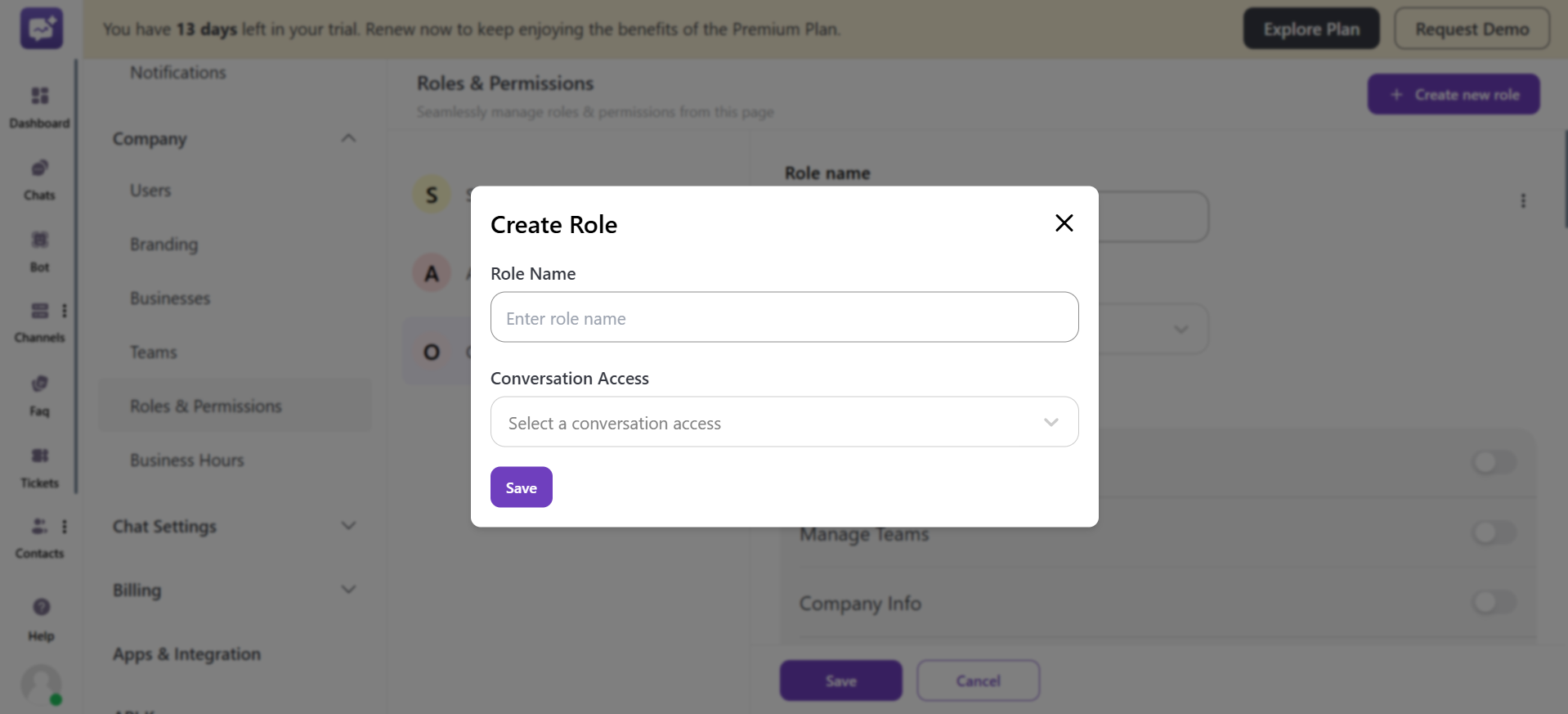Select the Chats sidebar icon

point(39,176)
